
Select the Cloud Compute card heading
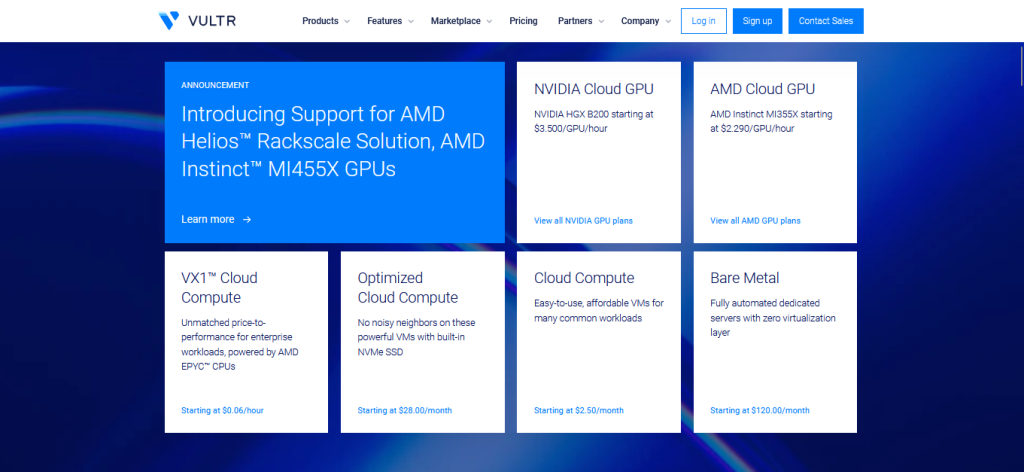(584, 278)
